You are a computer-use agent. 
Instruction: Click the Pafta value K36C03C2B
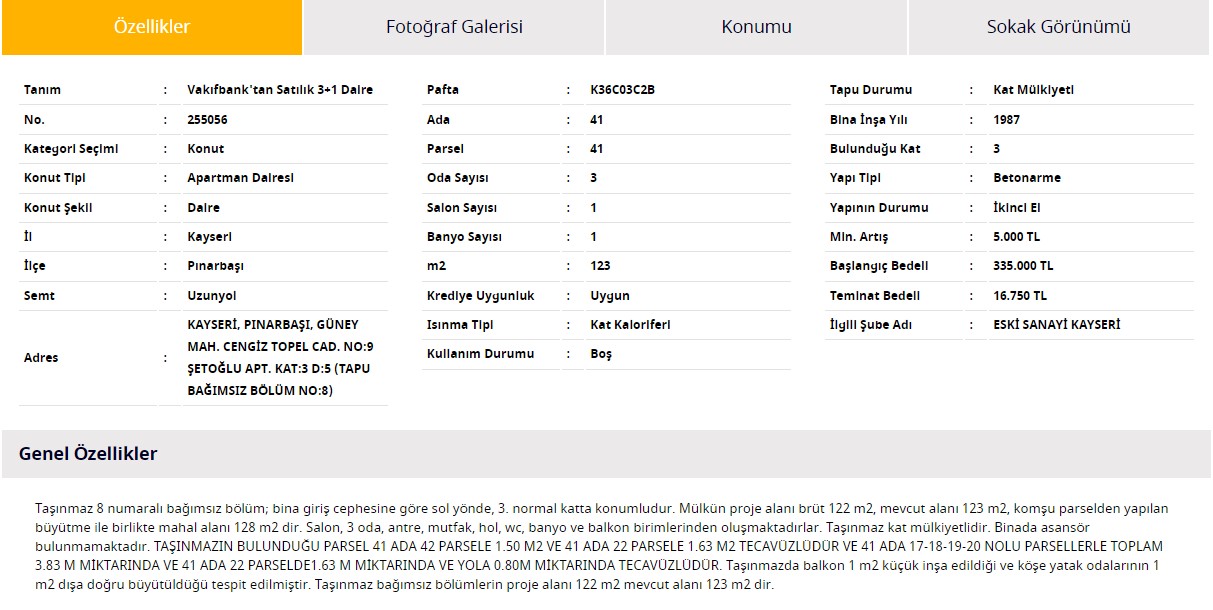[623, 90]
